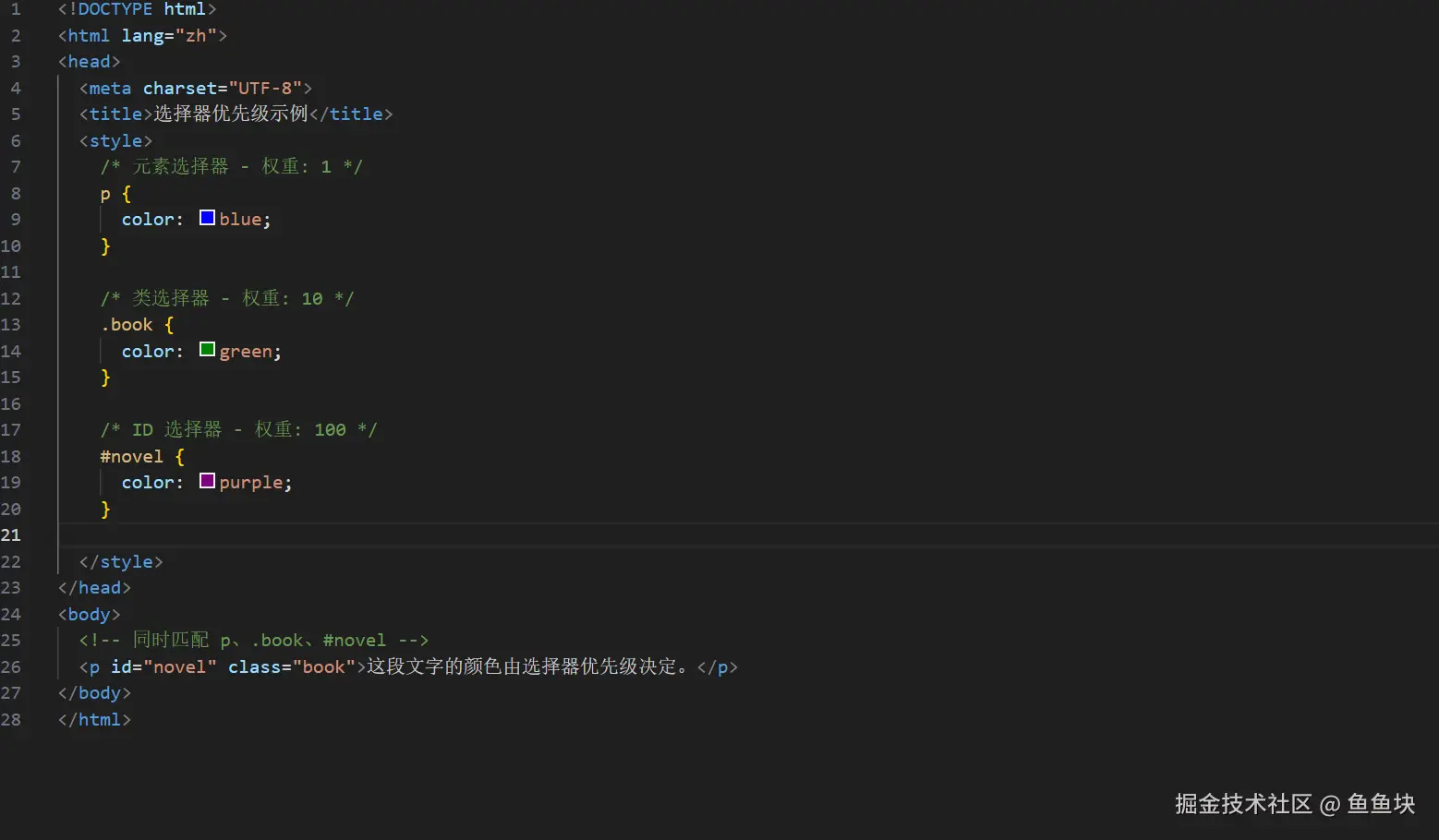Click the opening style tag
The width and height of the screenshot is (1439, 840).
pos(115,141)
